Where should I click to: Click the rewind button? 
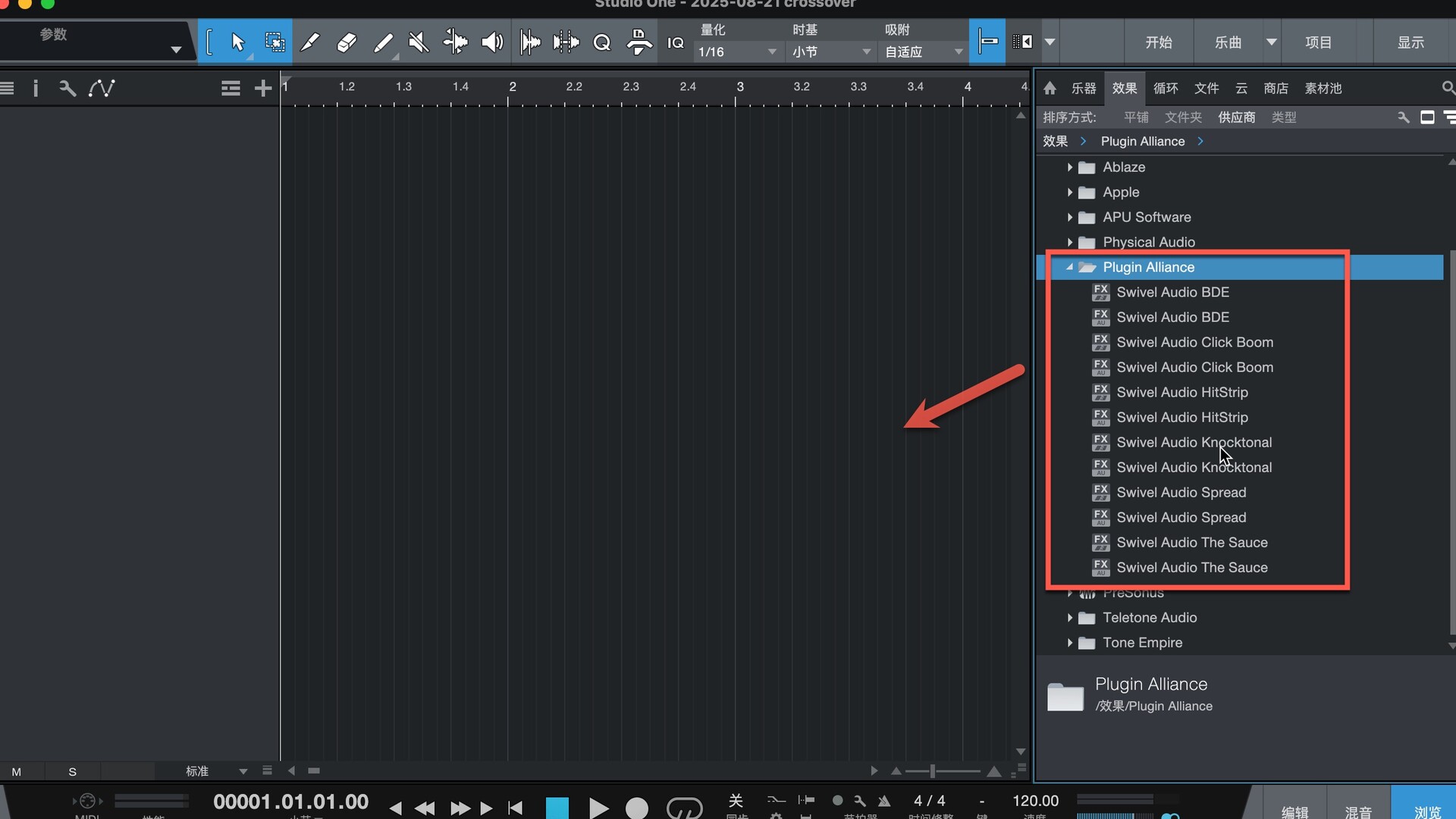click(425, 808)
